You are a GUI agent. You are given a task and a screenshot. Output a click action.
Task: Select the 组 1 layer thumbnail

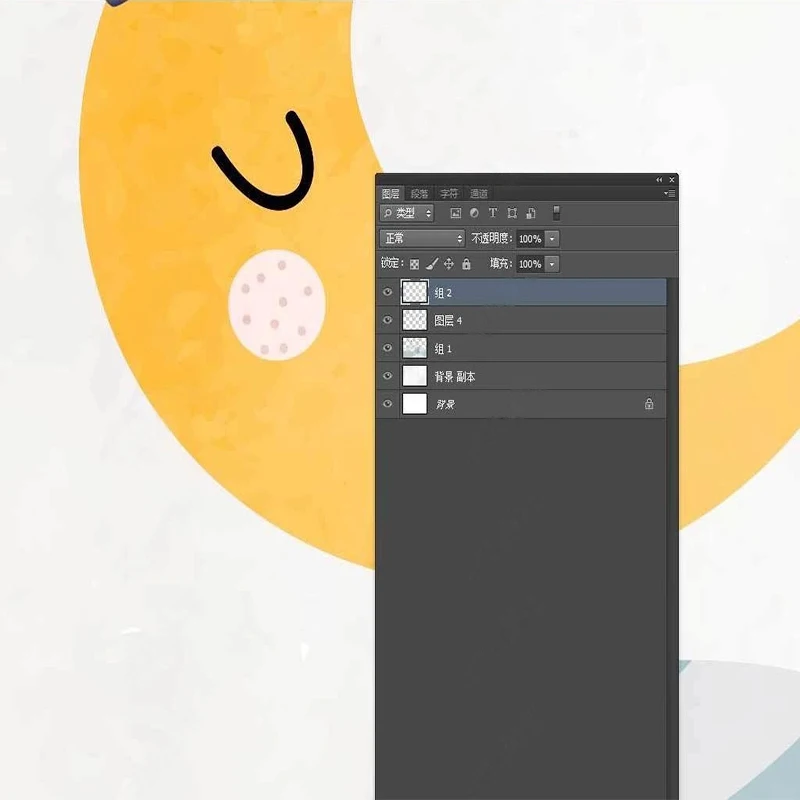click(415, 348)
